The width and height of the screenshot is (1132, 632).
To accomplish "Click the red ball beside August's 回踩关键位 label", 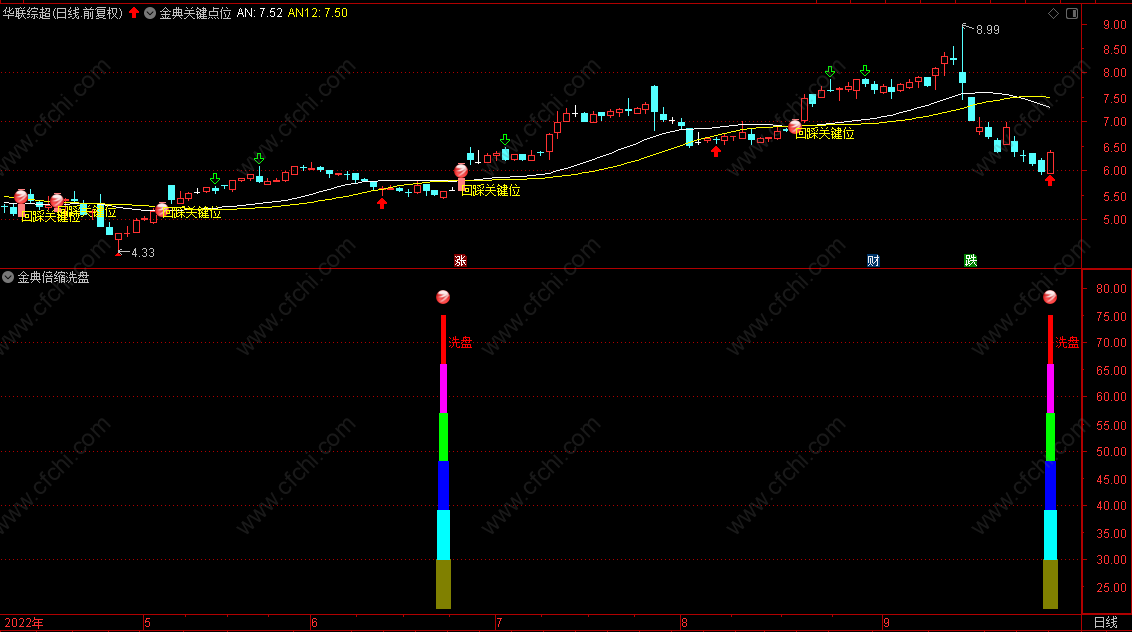I will pyautogui.click(x=795, y=126).
